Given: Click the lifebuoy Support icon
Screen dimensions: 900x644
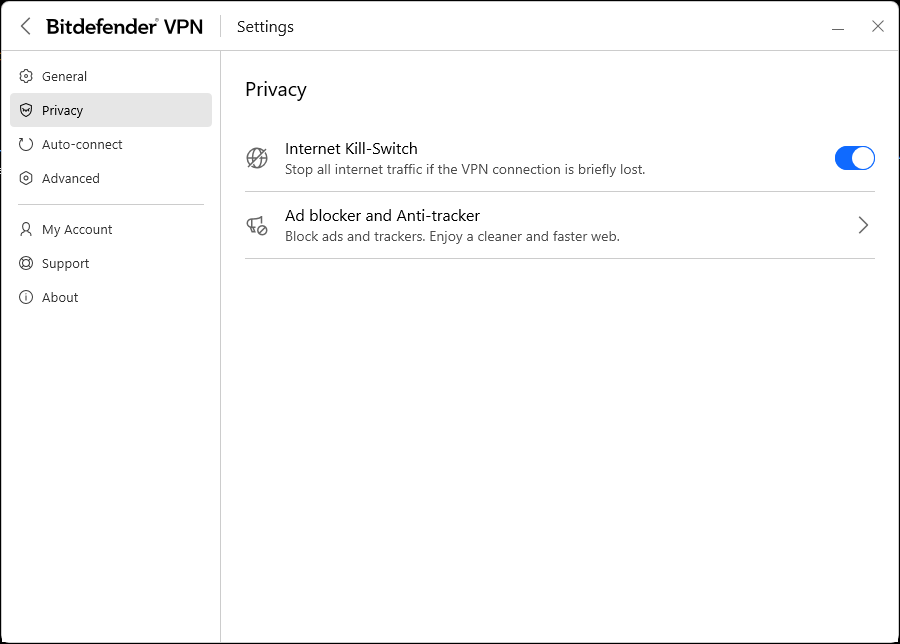Looking at the screenshot, I should pos(26,263).
